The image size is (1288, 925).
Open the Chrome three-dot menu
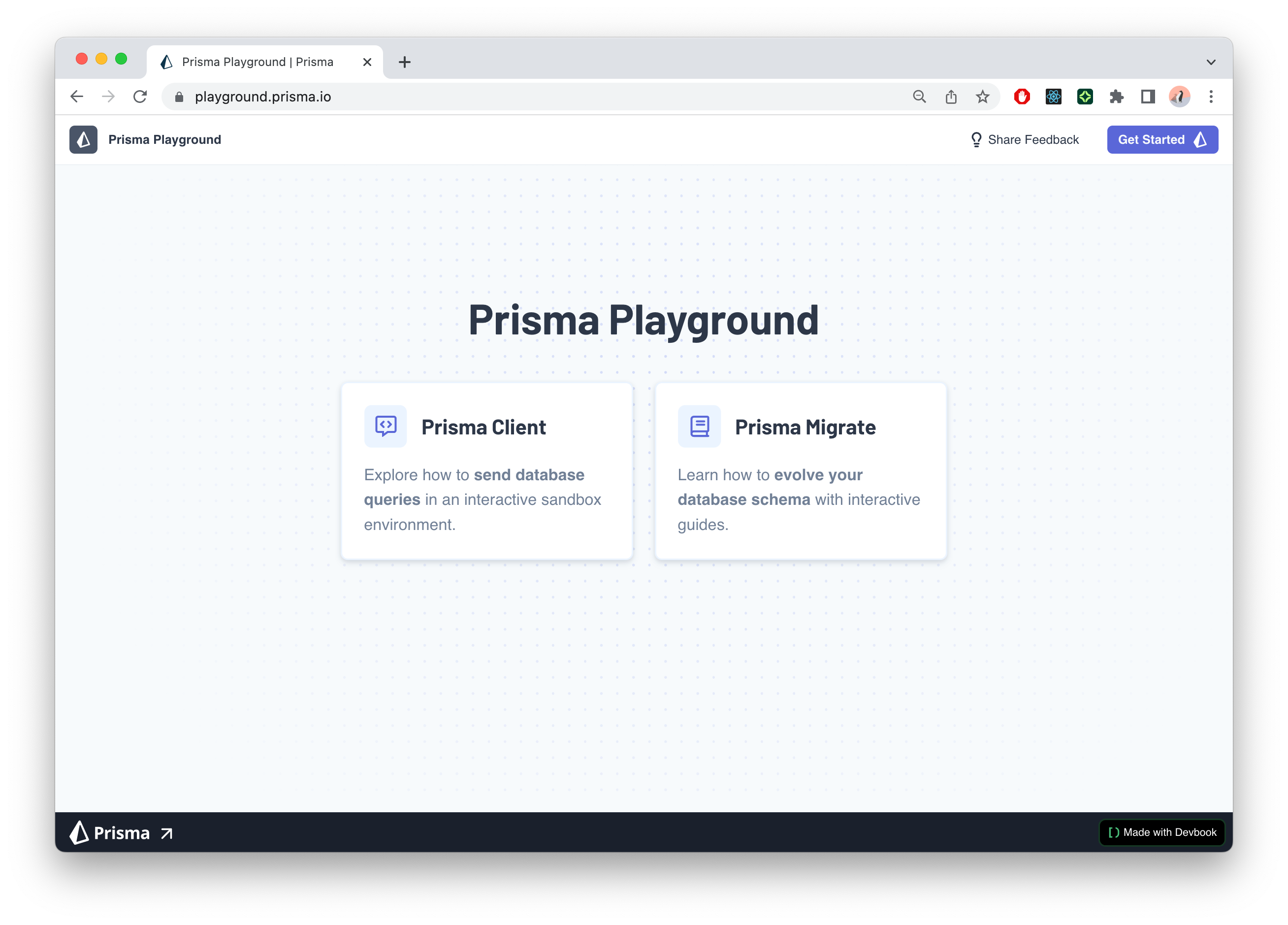click(x=1211, y=97)
